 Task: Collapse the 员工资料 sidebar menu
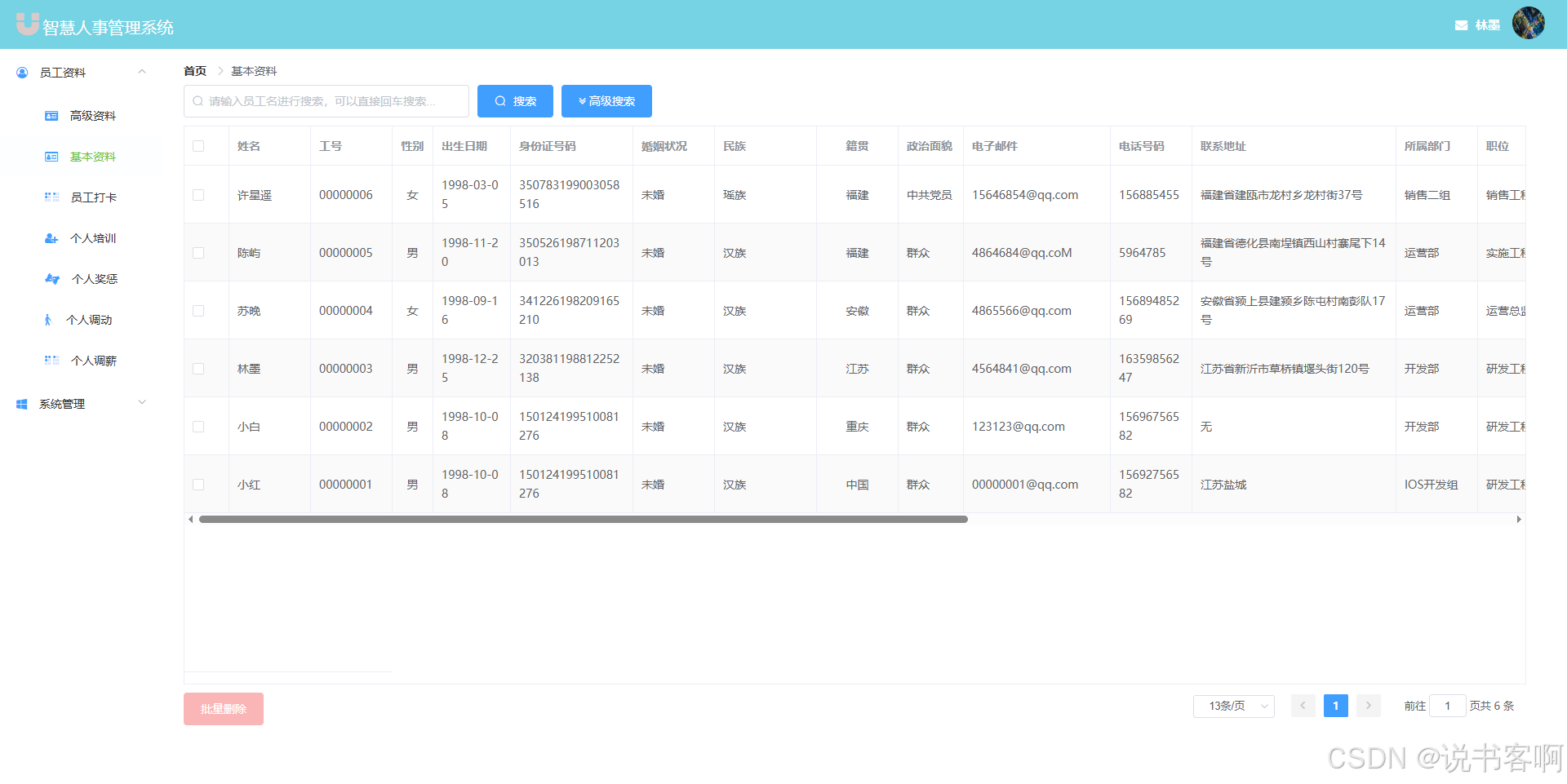(142, 72)
